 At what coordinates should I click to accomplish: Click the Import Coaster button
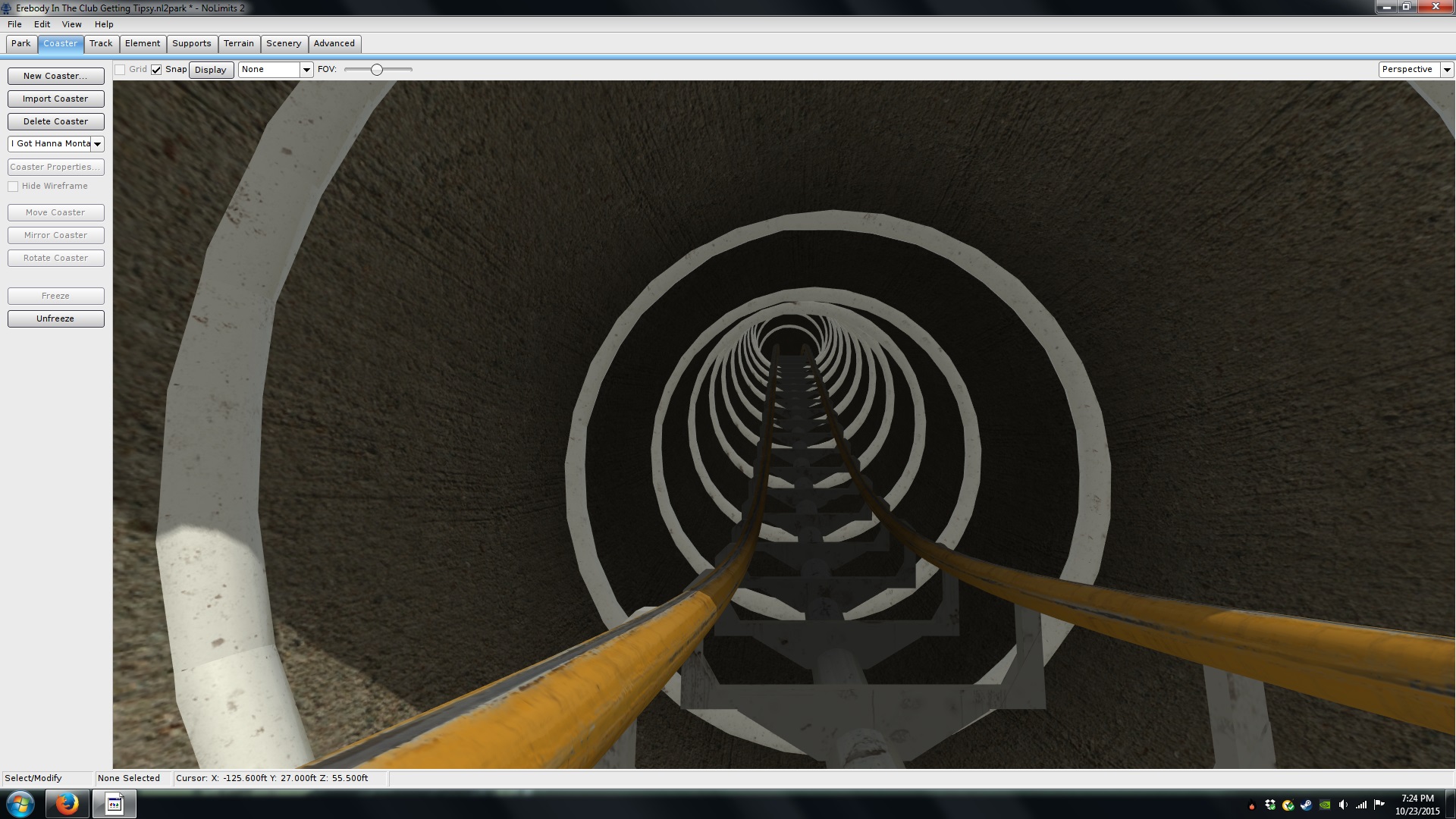(x=55, y=99)
